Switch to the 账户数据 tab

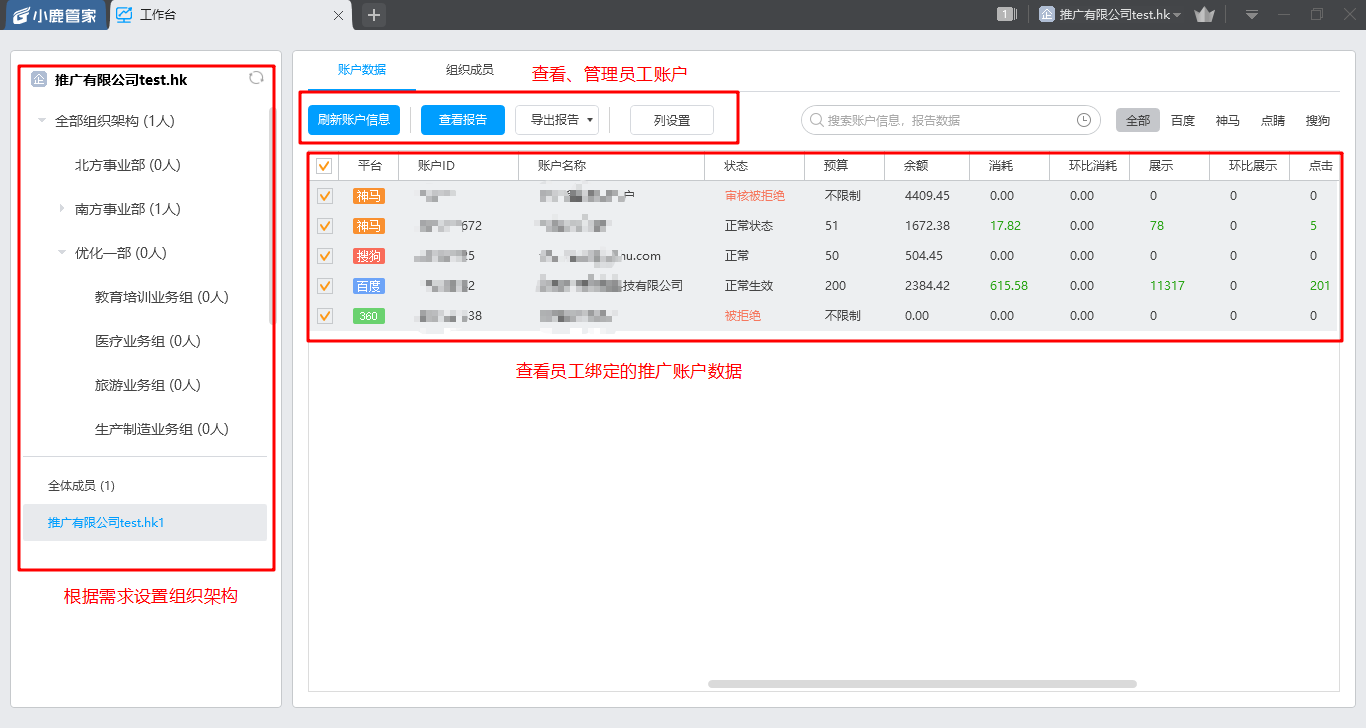tap(362, 70)
